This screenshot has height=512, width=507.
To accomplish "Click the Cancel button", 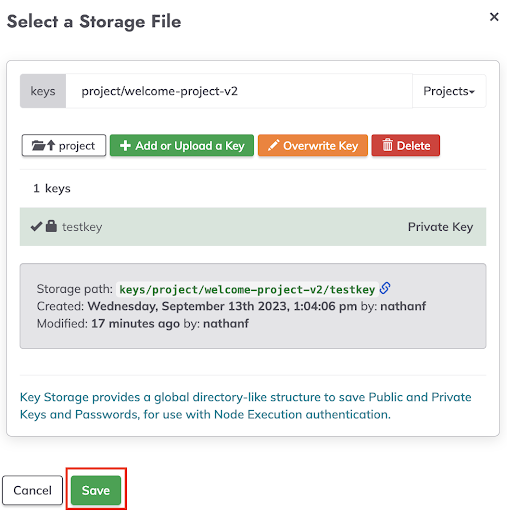I will (x=32, y=490).
